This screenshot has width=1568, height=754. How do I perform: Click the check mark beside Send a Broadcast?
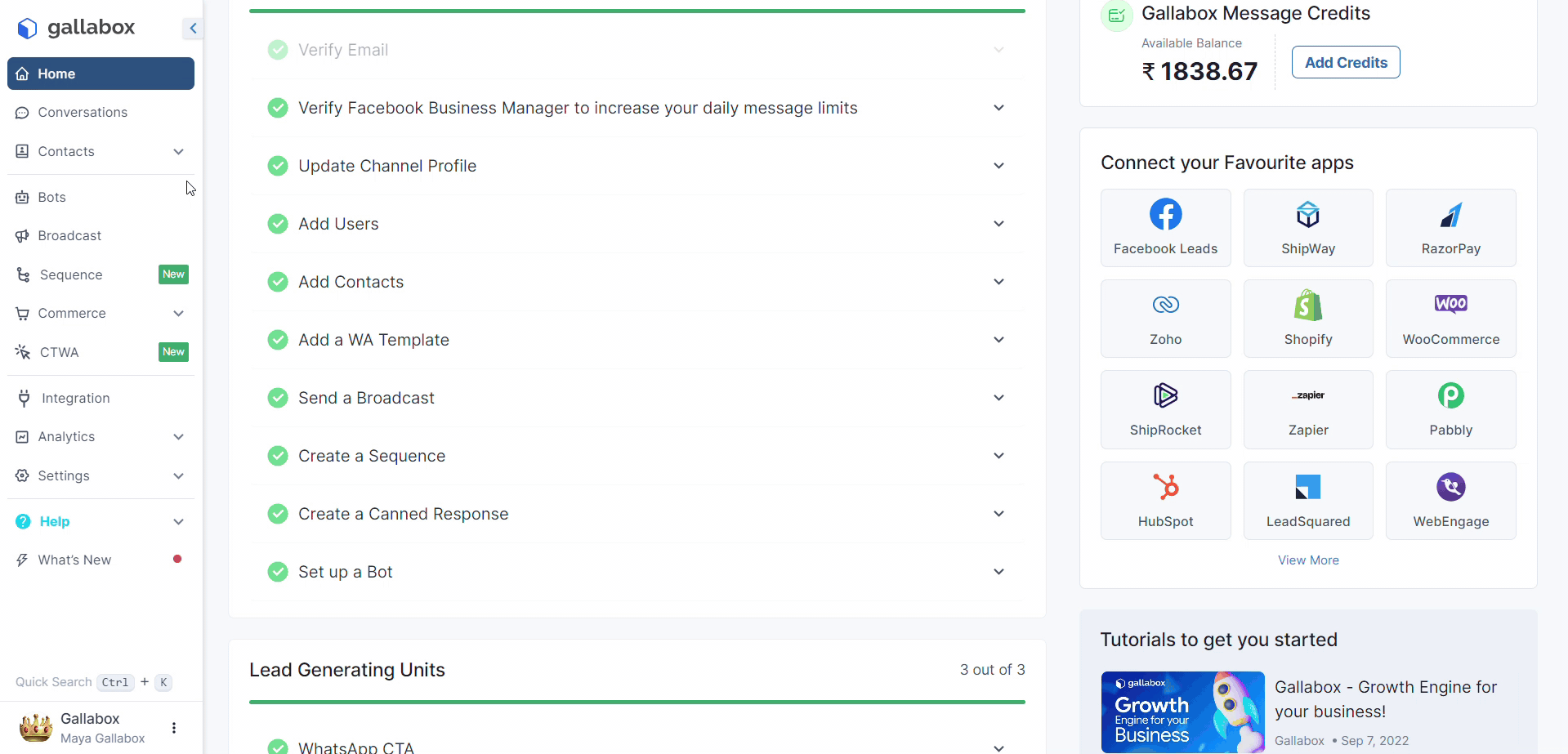click(x=278, y=398)
